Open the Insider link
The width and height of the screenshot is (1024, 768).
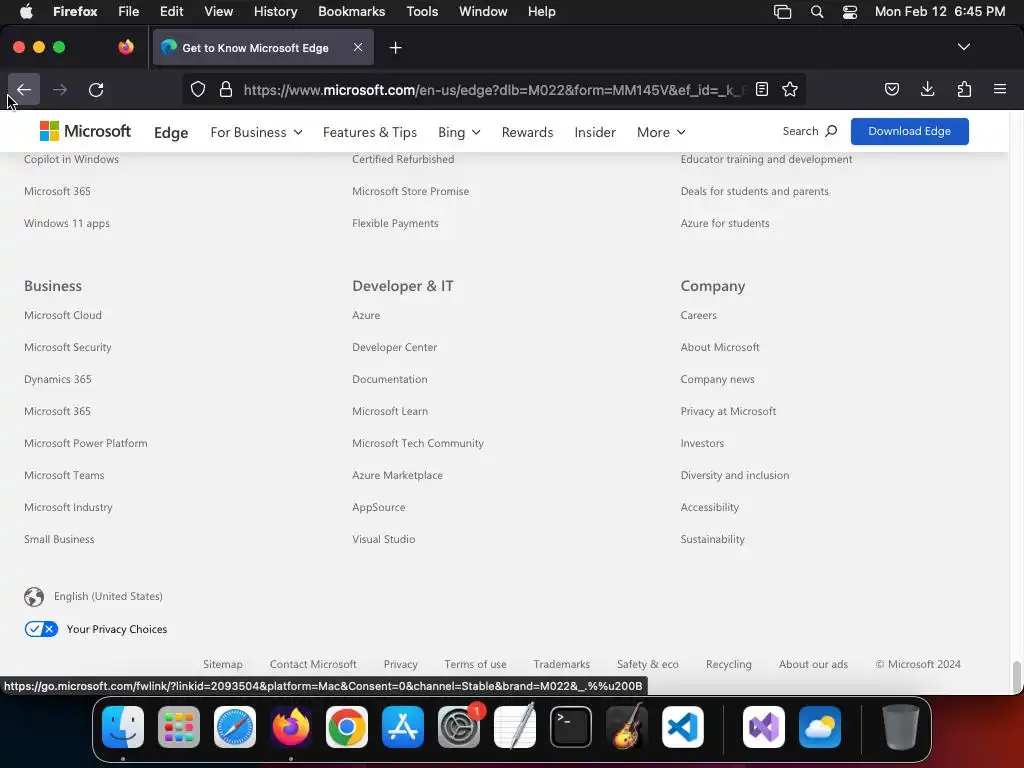tap(595, 132)
